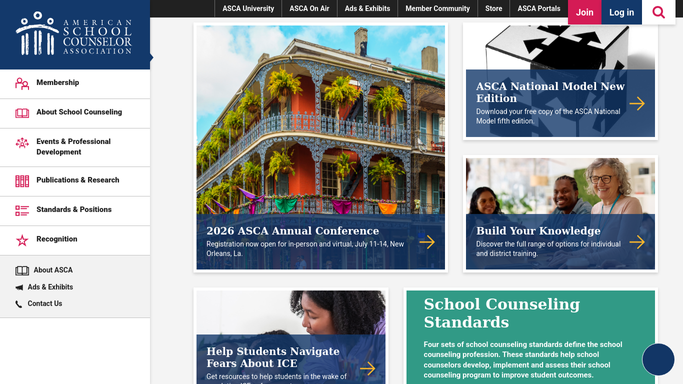This screenshot has height=384, width=683.
Task: Click the Contact Us phone icon
Action: 19,304
